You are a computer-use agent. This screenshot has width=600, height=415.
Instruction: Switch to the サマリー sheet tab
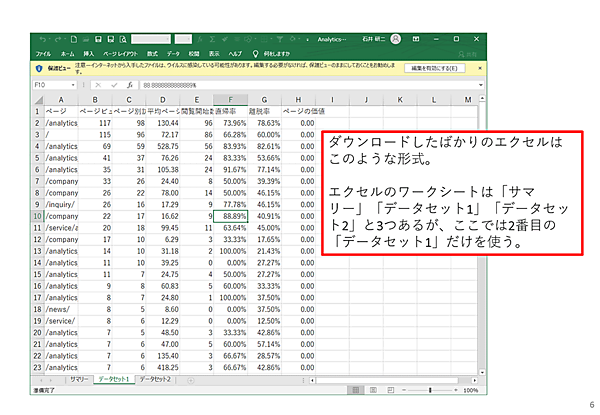79,381
